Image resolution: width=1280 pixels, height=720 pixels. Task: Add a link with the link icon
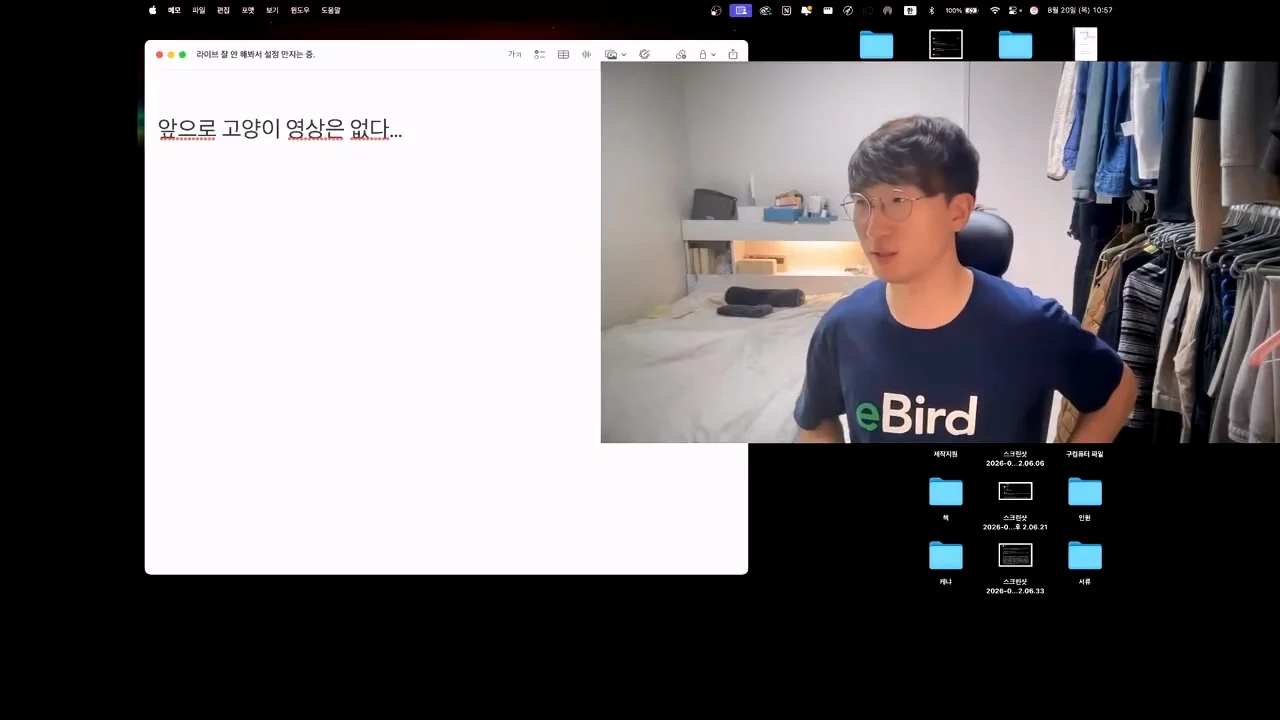(681, 55)
